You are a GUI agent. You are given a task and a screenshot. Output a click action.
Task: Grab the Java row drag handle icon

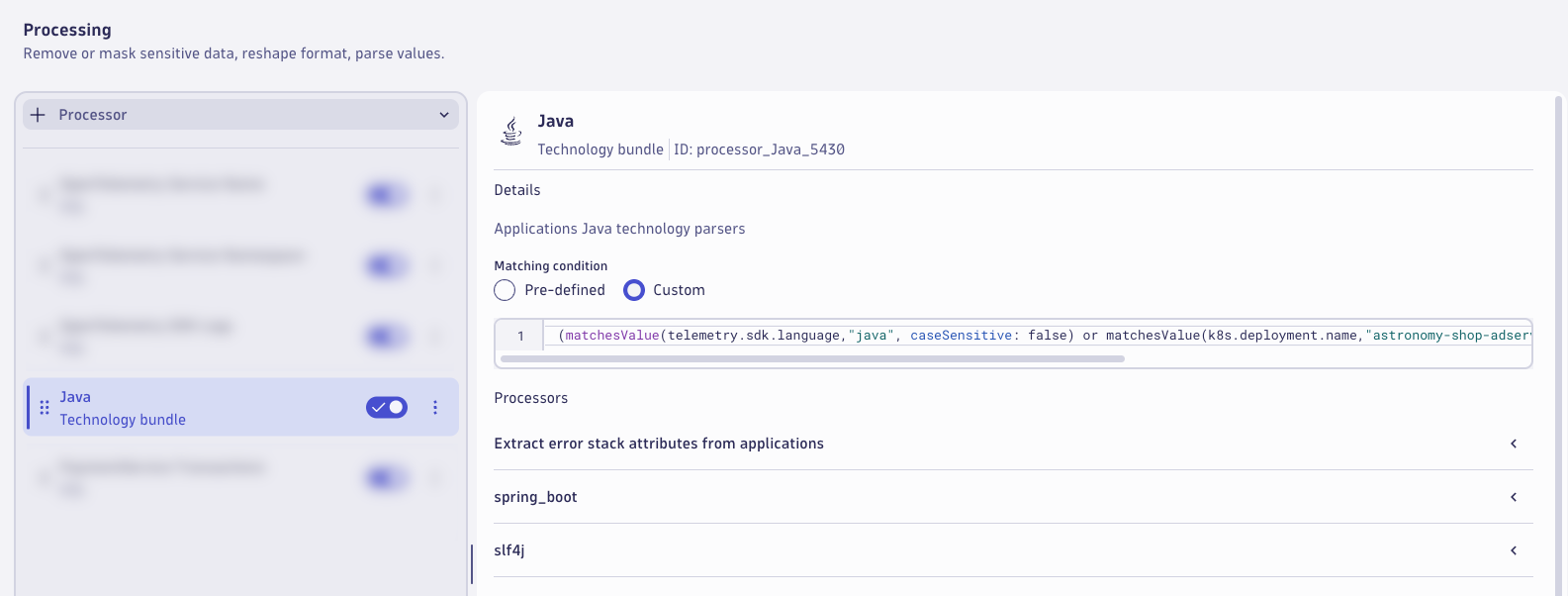coord(45,407)
